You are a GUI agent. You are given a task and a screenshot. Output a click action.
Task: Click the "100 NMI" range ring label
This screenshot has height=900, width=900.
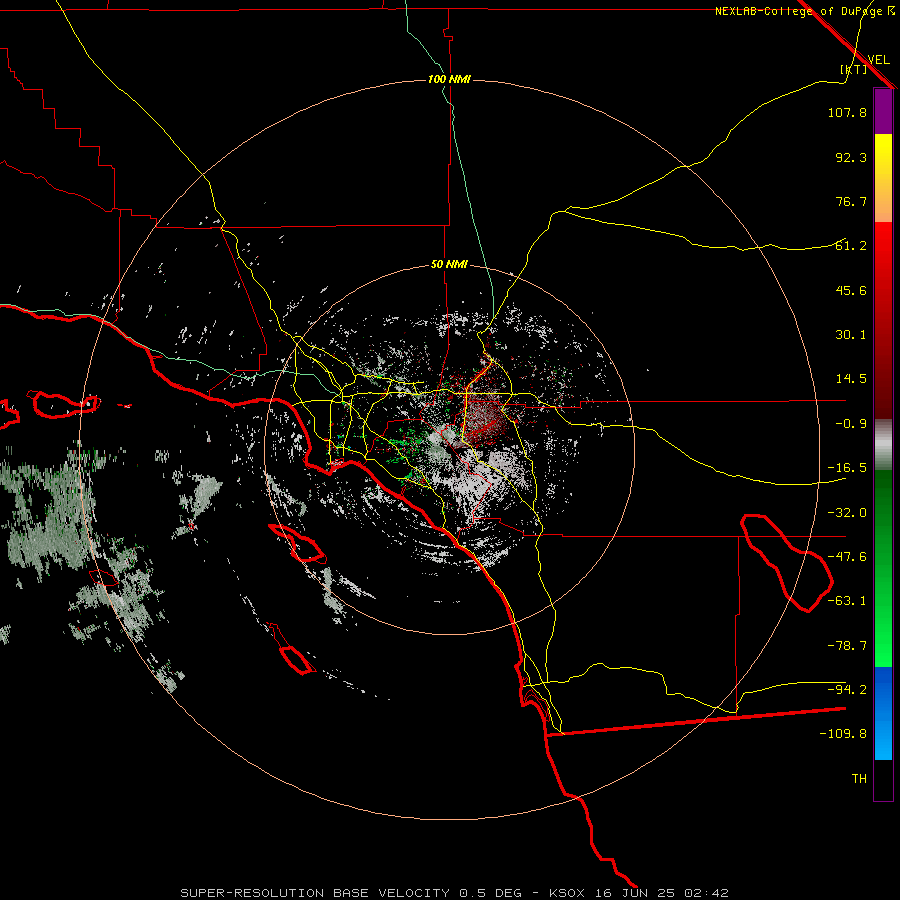(x=449, y=79)
